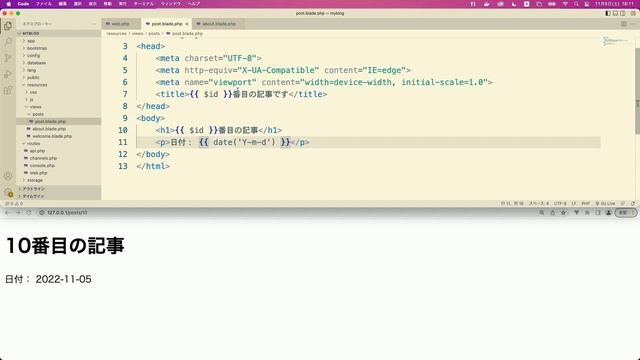Click browser forward arrow
This screenshot has height=360, width=640.
18,213
